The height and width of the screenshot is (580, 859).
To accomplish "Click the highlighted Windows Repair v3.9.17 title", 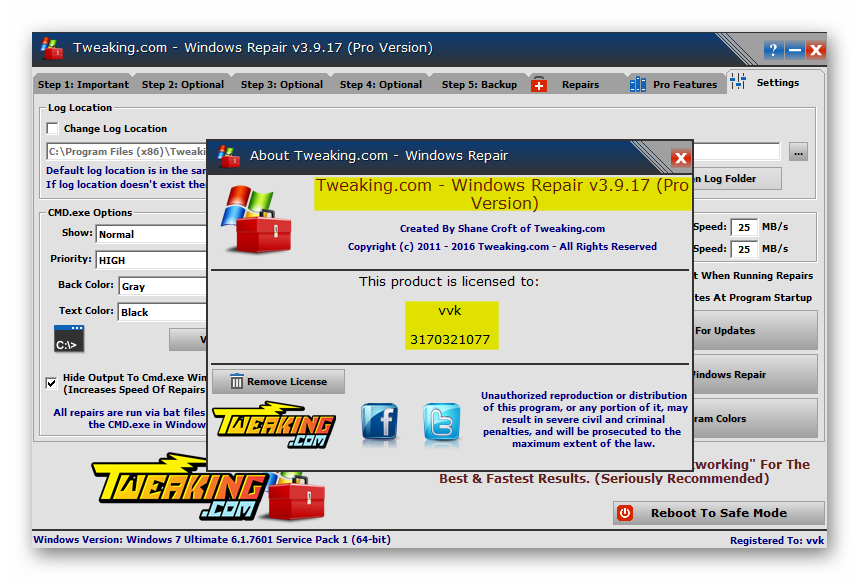I will coord(502,194).
